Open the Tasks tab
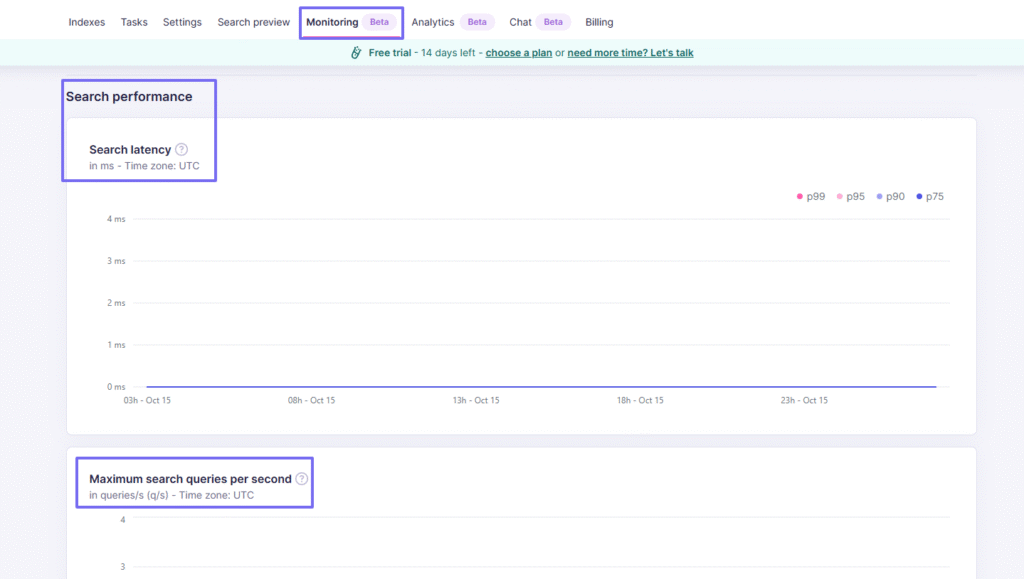This screenshot has height=579, width=1024. coord(134,21)
